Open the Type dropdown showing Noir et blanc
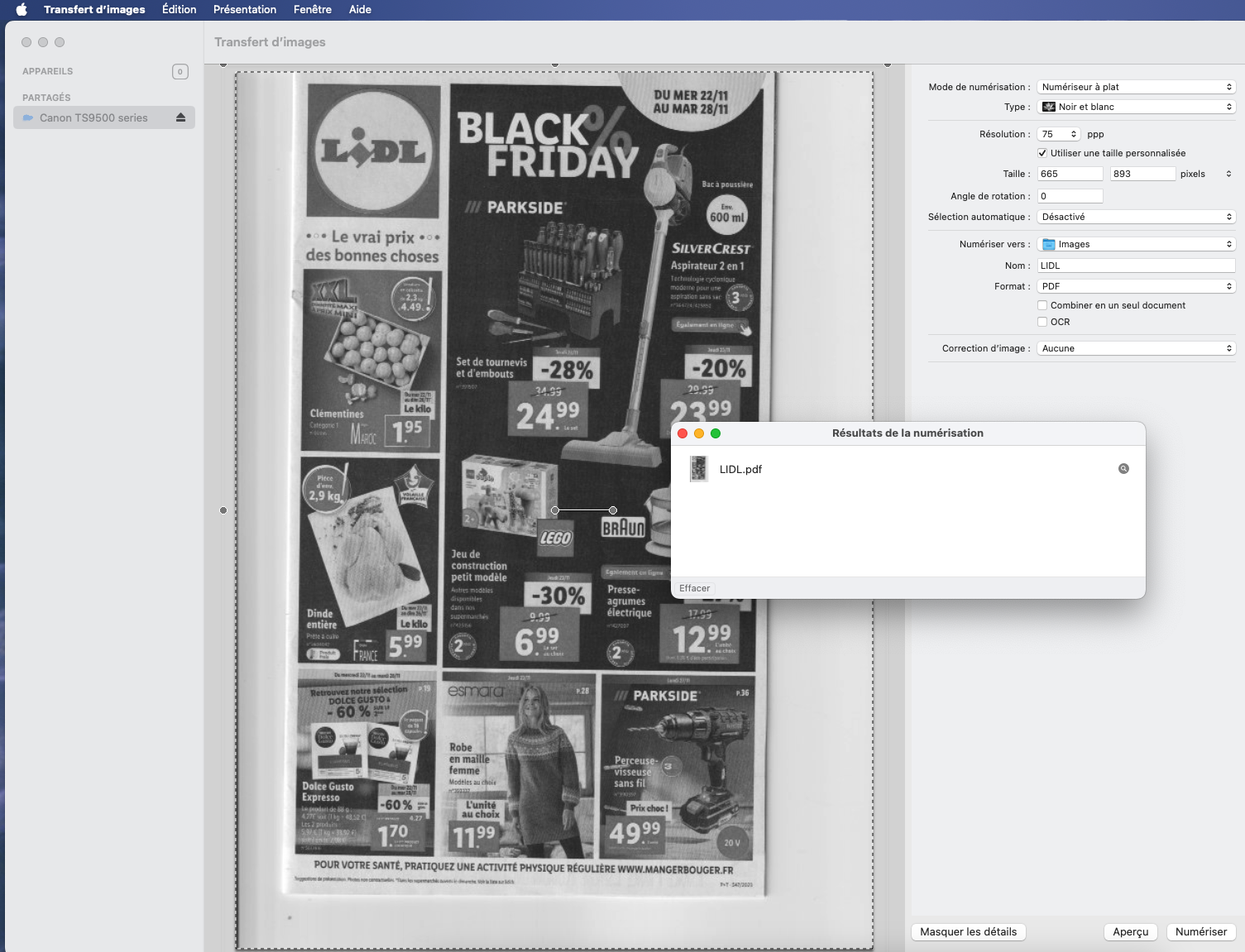Screen dimensions: 1245x952 point(1137,107)
